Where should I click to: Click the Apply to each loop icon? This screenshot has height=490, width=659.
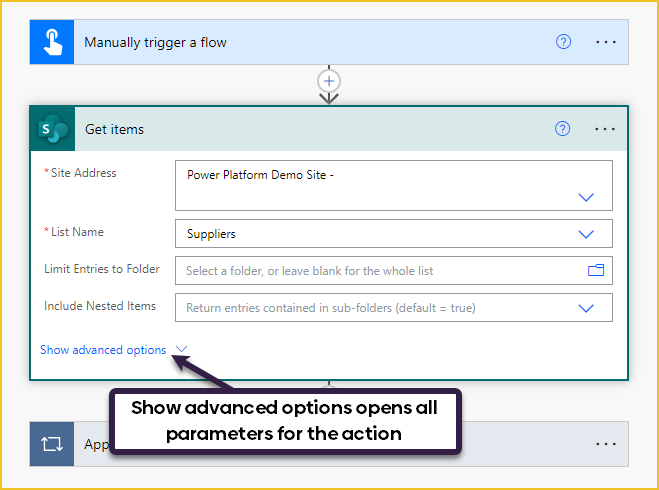[x=52, y=444]
